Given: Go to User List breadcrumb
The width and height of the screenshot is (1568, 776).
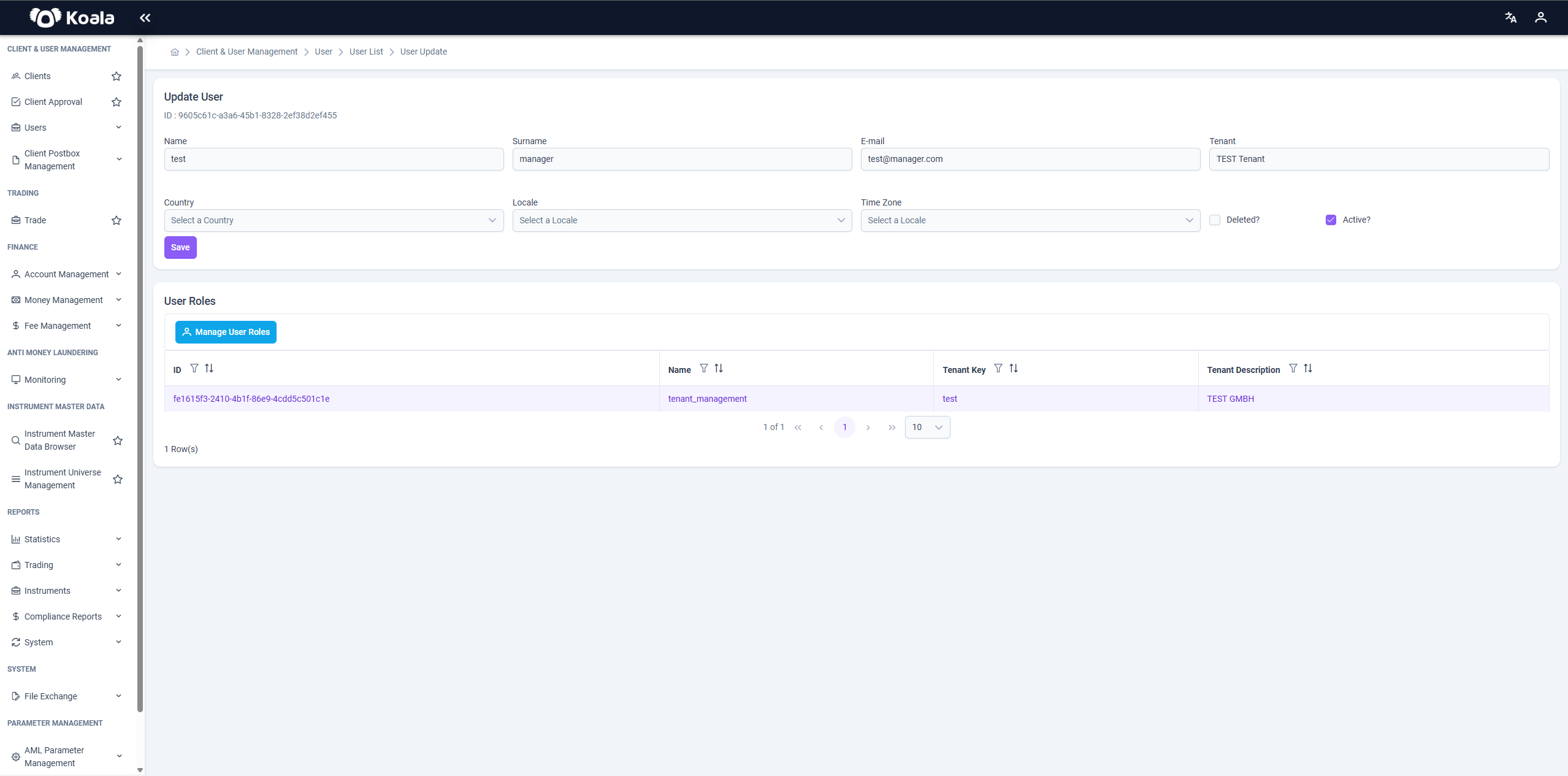Looking at the screenshot, I should pyautogui.click(x=366, y=52).
